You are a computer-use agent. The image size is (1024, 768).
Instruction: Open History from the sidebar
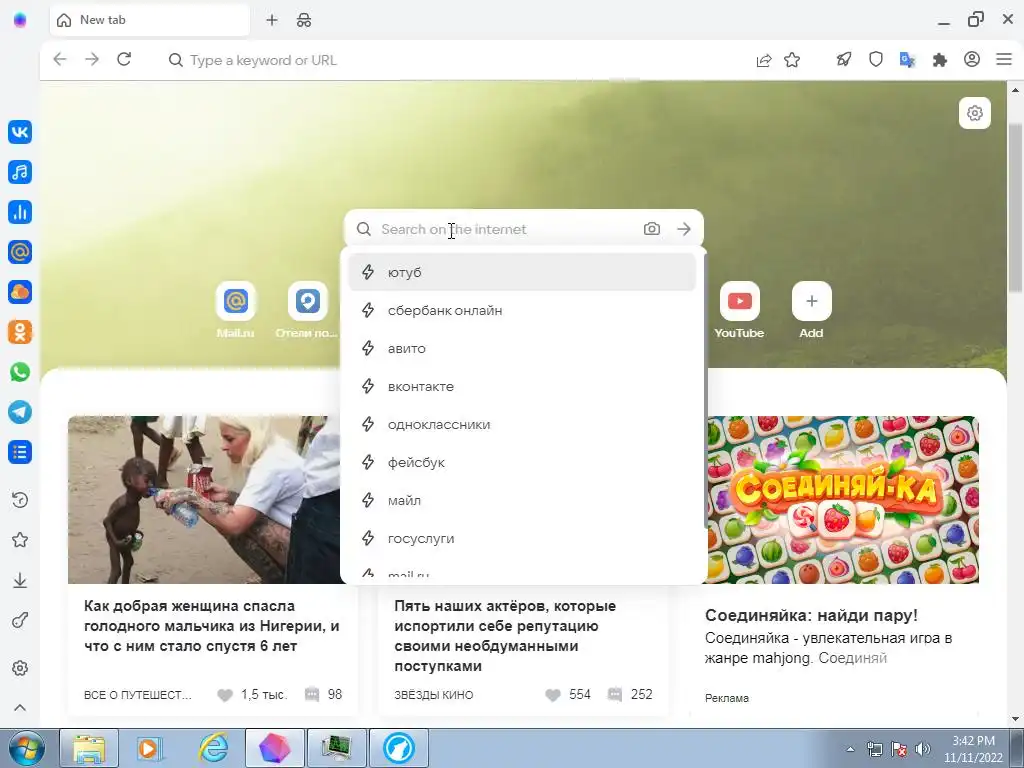[x=20, y=500]
